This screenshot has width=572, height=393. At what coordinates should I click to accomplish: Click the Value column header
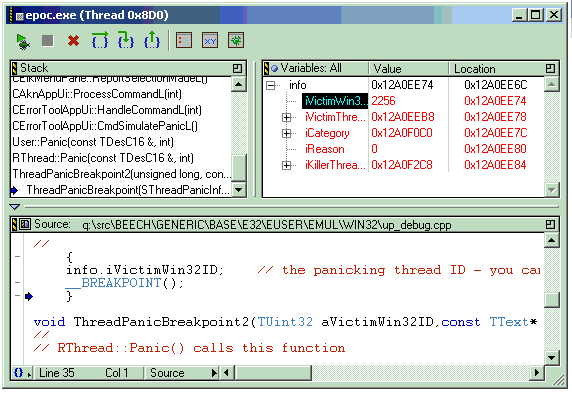409,68
